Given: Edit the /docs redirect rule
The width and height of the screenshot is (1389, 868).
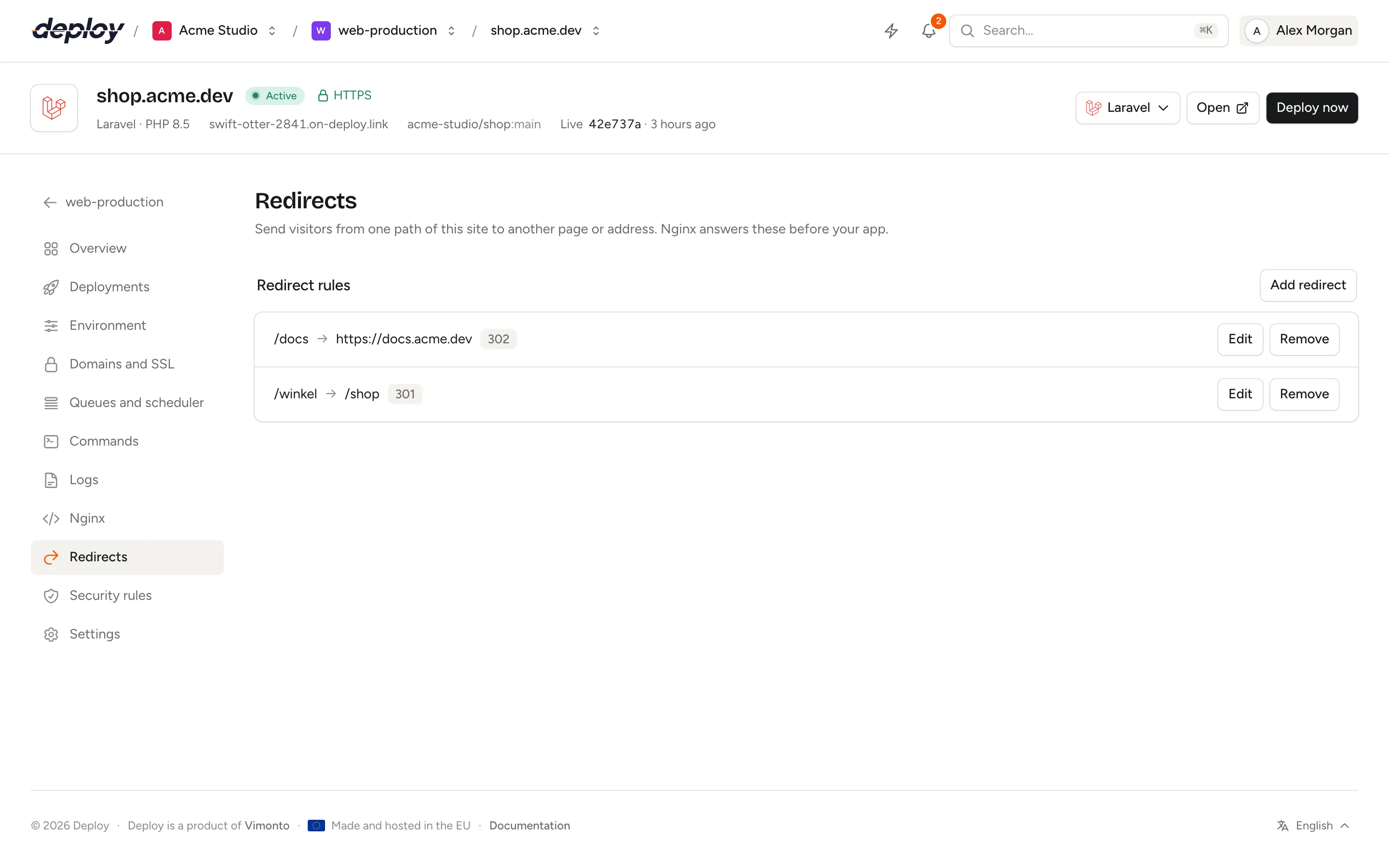Looking at the screenshot, I should pyautogui.click(x=1240, y=339).
